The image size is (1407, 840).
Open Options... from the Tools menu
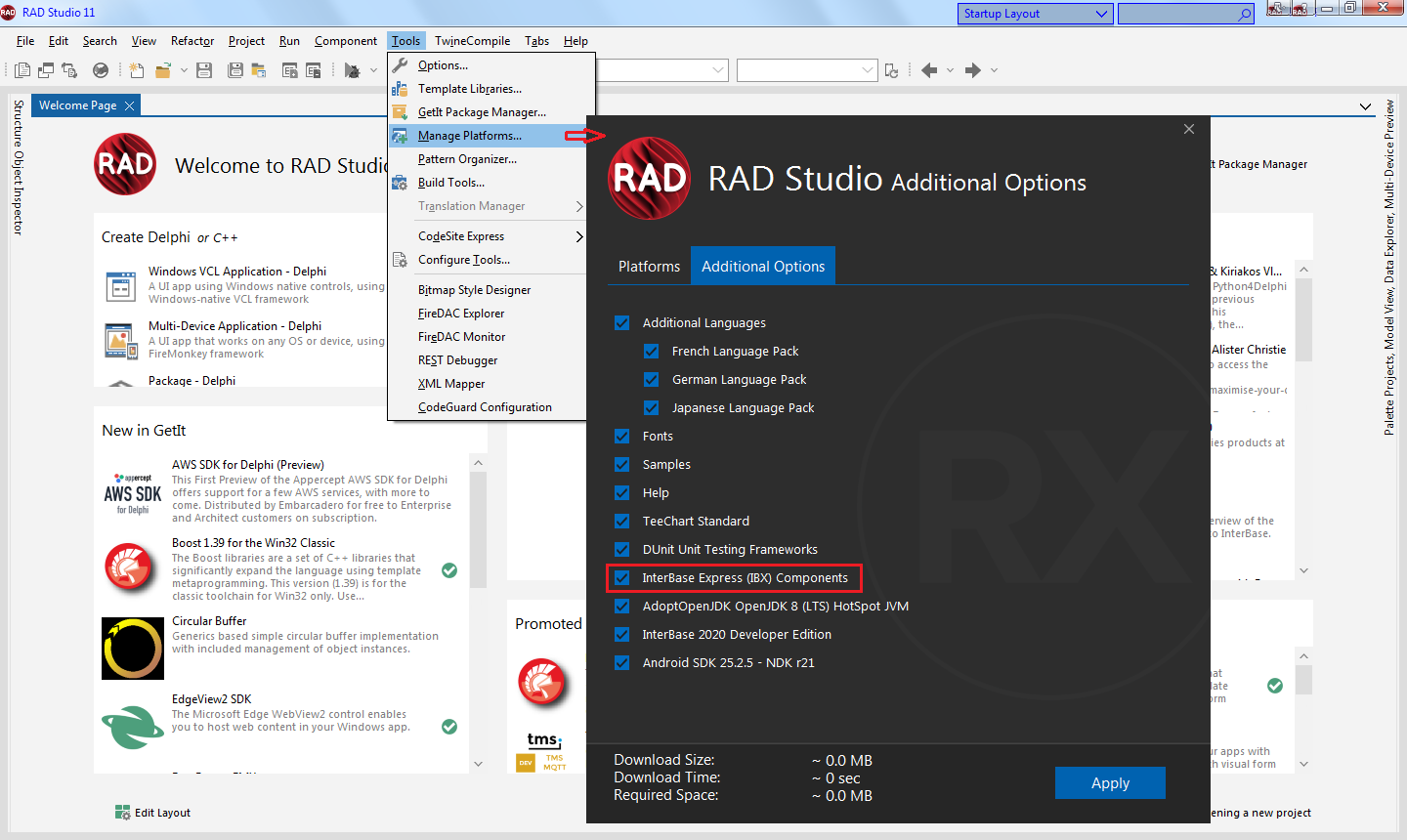(487, 65)
